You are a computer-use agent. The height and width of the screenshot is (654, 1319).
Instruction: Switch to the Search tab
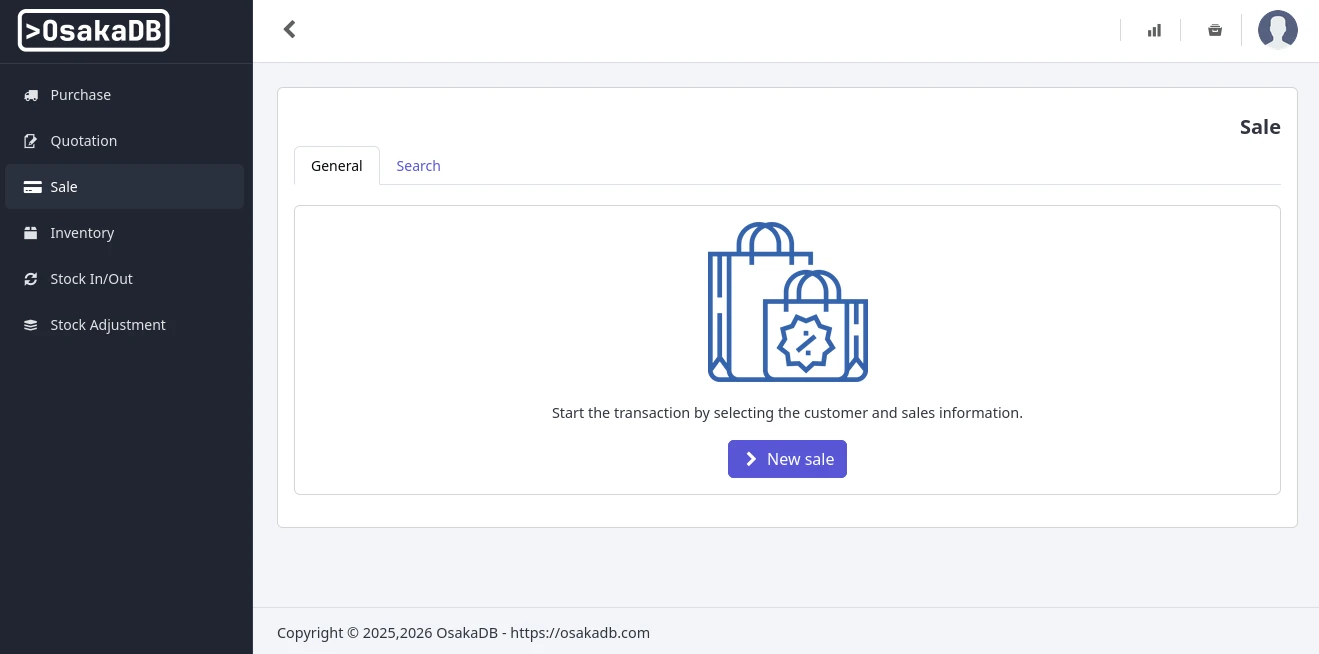418,165
